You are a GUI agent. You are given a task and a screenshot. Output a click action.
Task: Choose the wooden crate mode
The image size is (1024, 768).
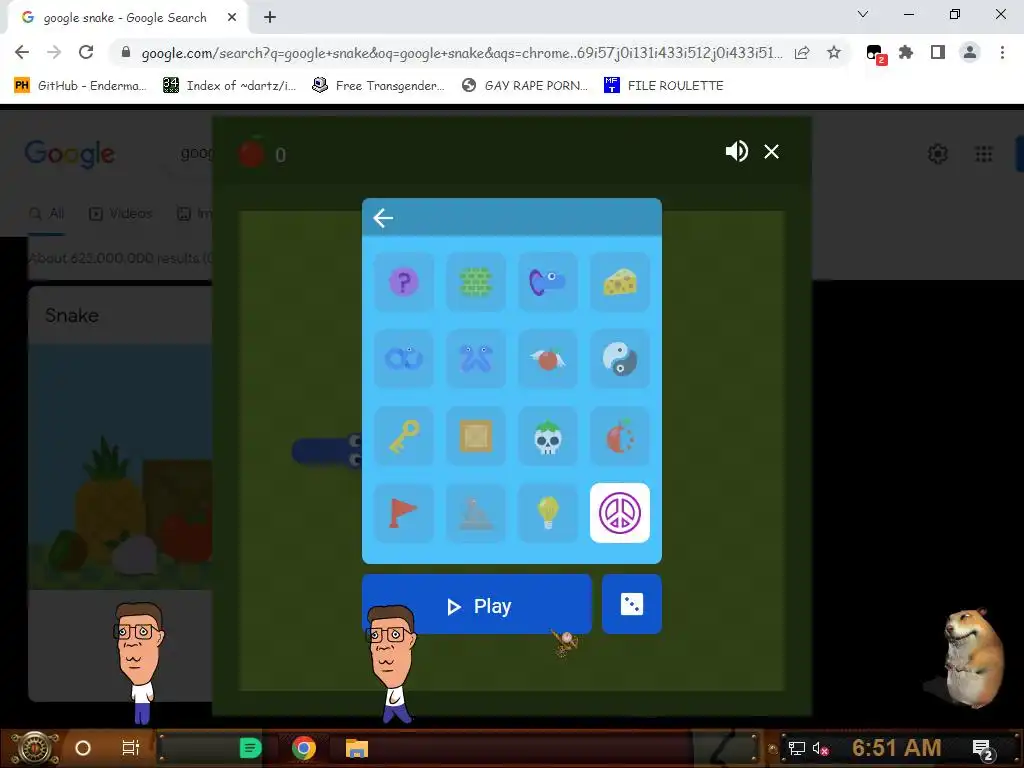pos(475,436)
